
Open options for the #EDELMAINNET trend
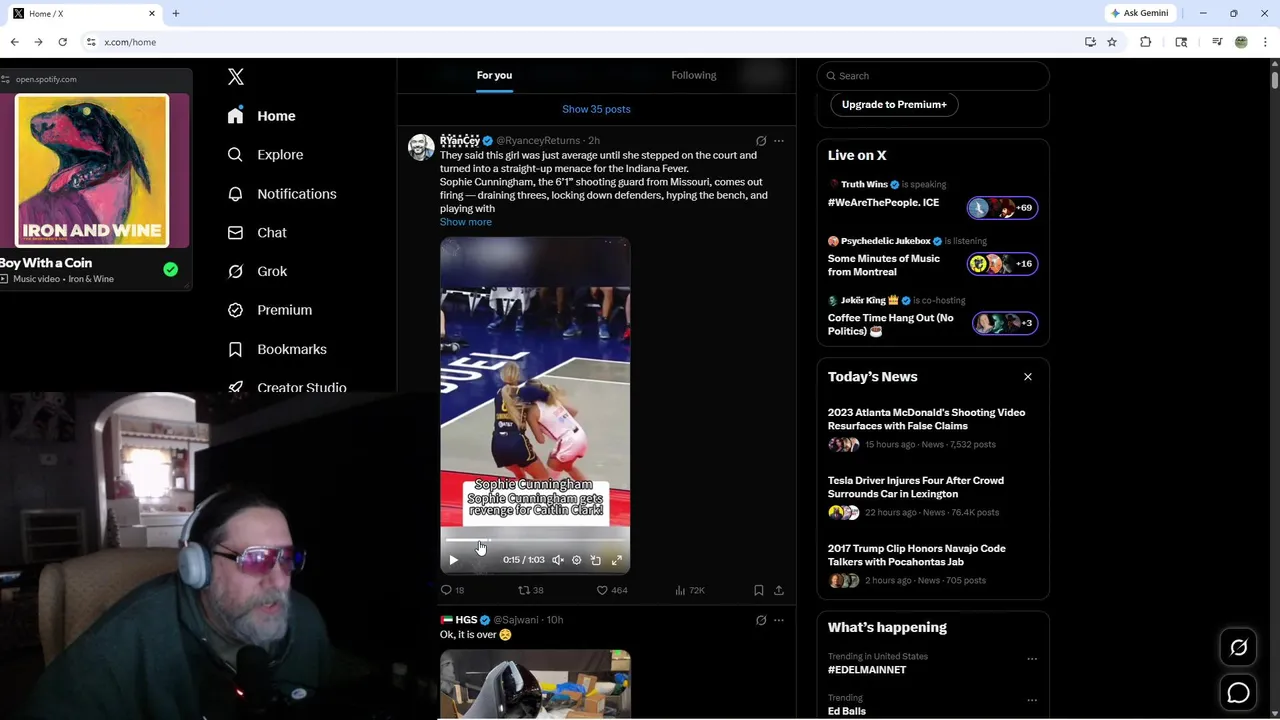click(x=1032, y=659)
